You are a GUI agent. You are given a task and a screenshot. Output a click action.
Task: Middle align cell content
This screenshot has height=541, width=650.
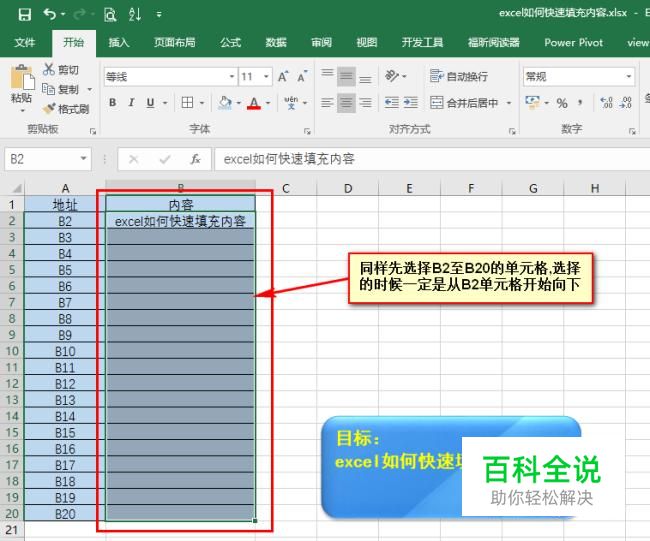pyautogui.click(x=346, y=76)
